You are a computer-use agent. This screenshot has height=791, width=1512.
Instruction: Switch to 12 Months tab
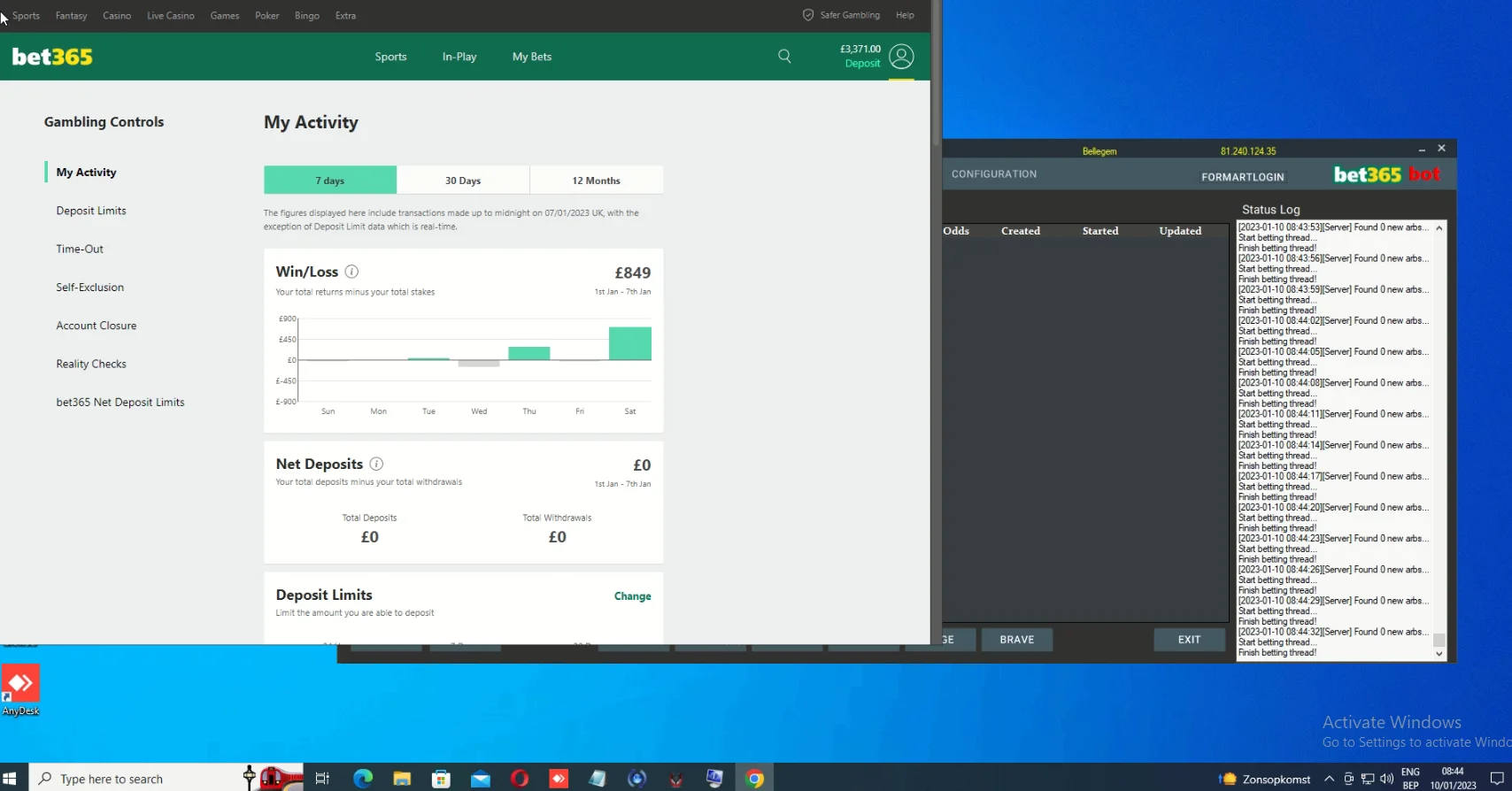[596, 180]
